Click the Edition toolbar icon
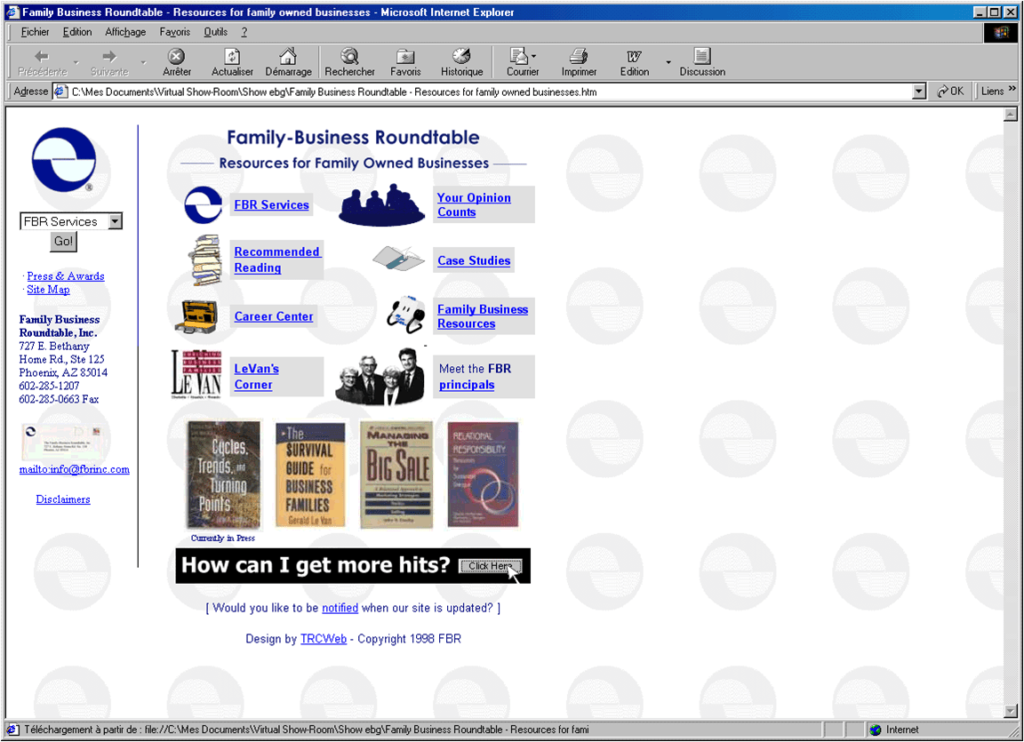The height and width of the screenshot is (742, 1024). click(x=634, y=56)
